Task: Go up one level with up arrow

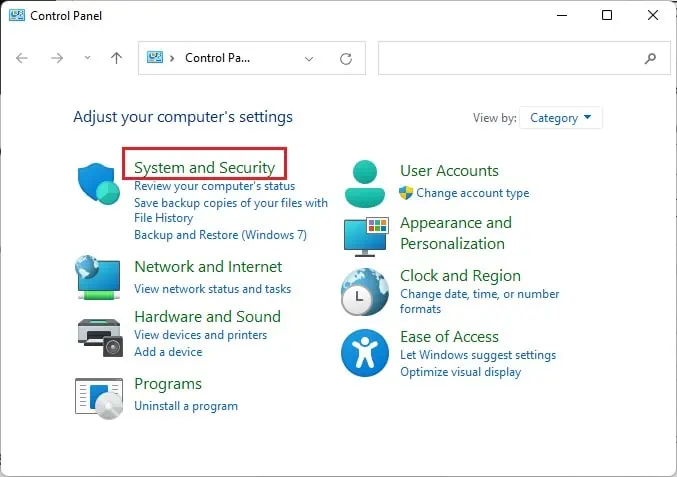Action: (x=116, y=58)
